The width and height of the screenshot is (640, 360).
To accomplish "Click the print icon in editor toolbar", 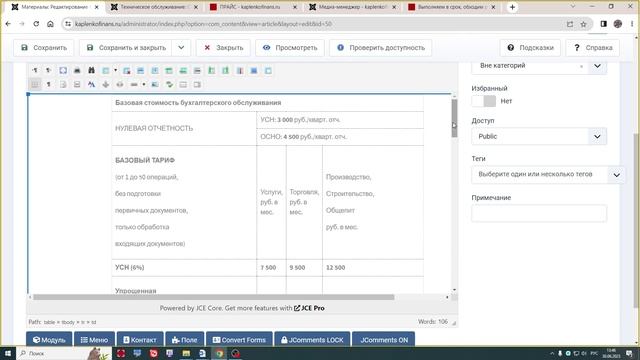I will pos(77,71).
